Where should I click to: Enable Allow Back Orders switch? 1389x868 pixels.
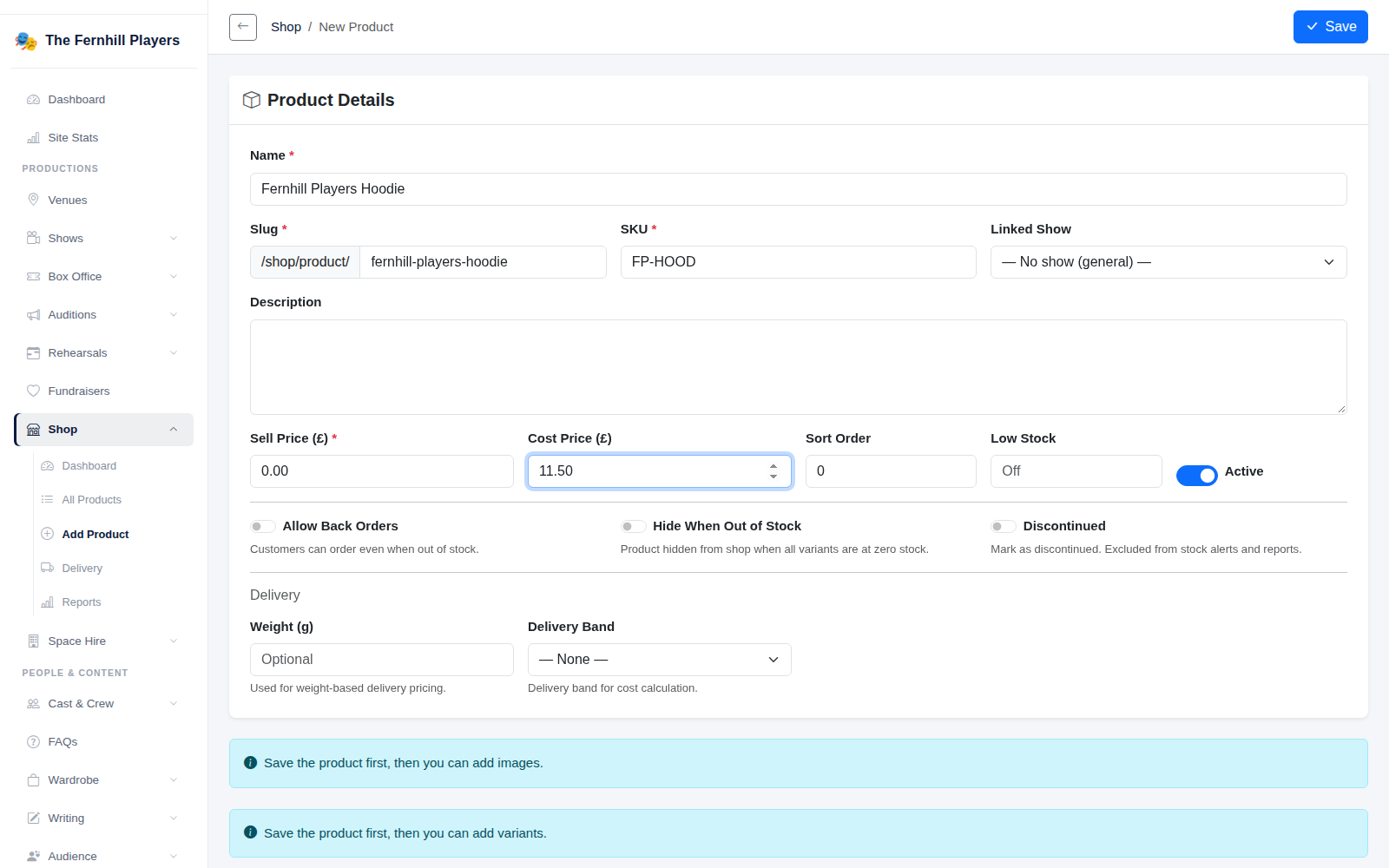pos(263,526)
